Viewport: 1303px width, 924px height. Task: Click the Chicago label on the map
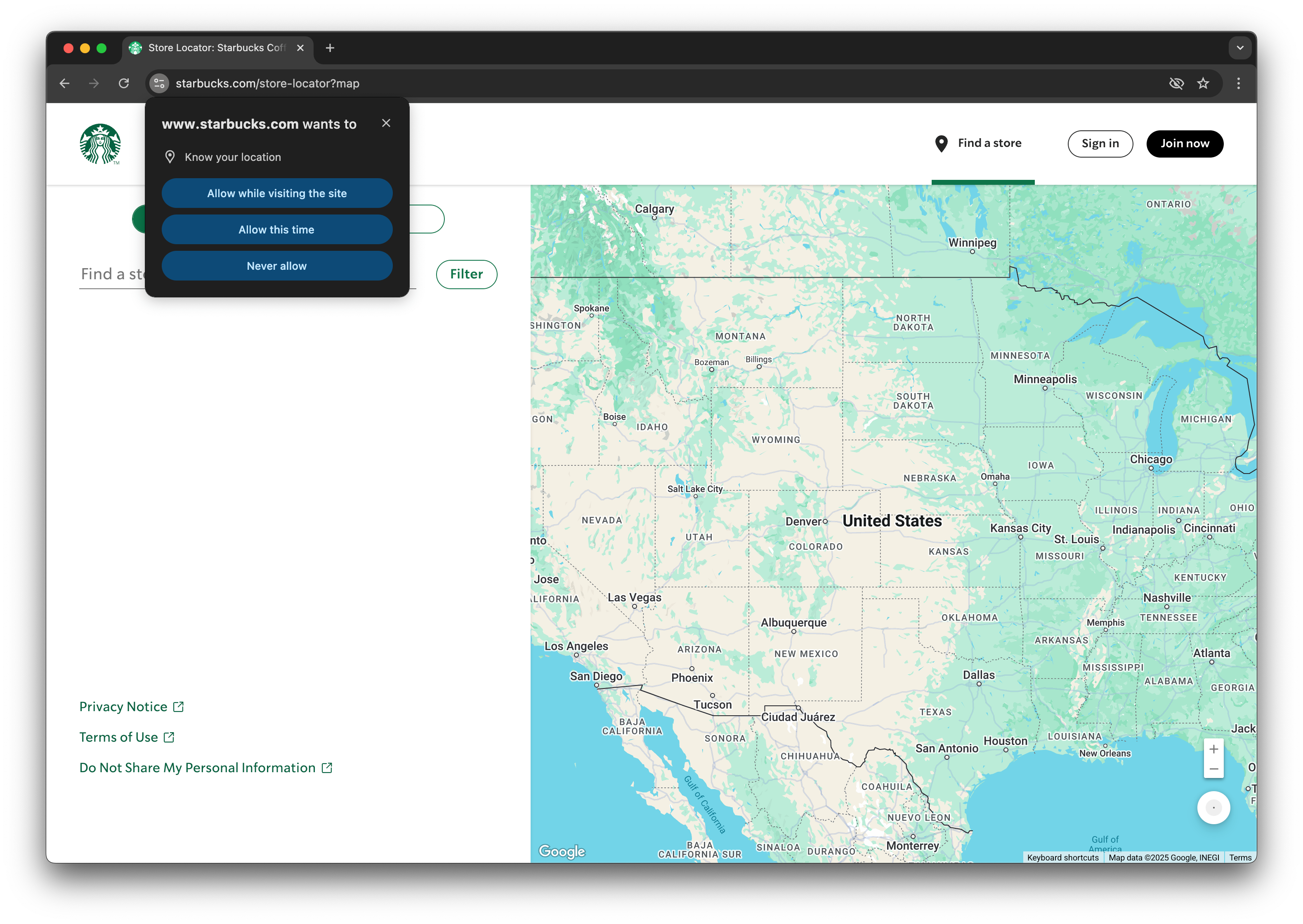pos(1151,459)
